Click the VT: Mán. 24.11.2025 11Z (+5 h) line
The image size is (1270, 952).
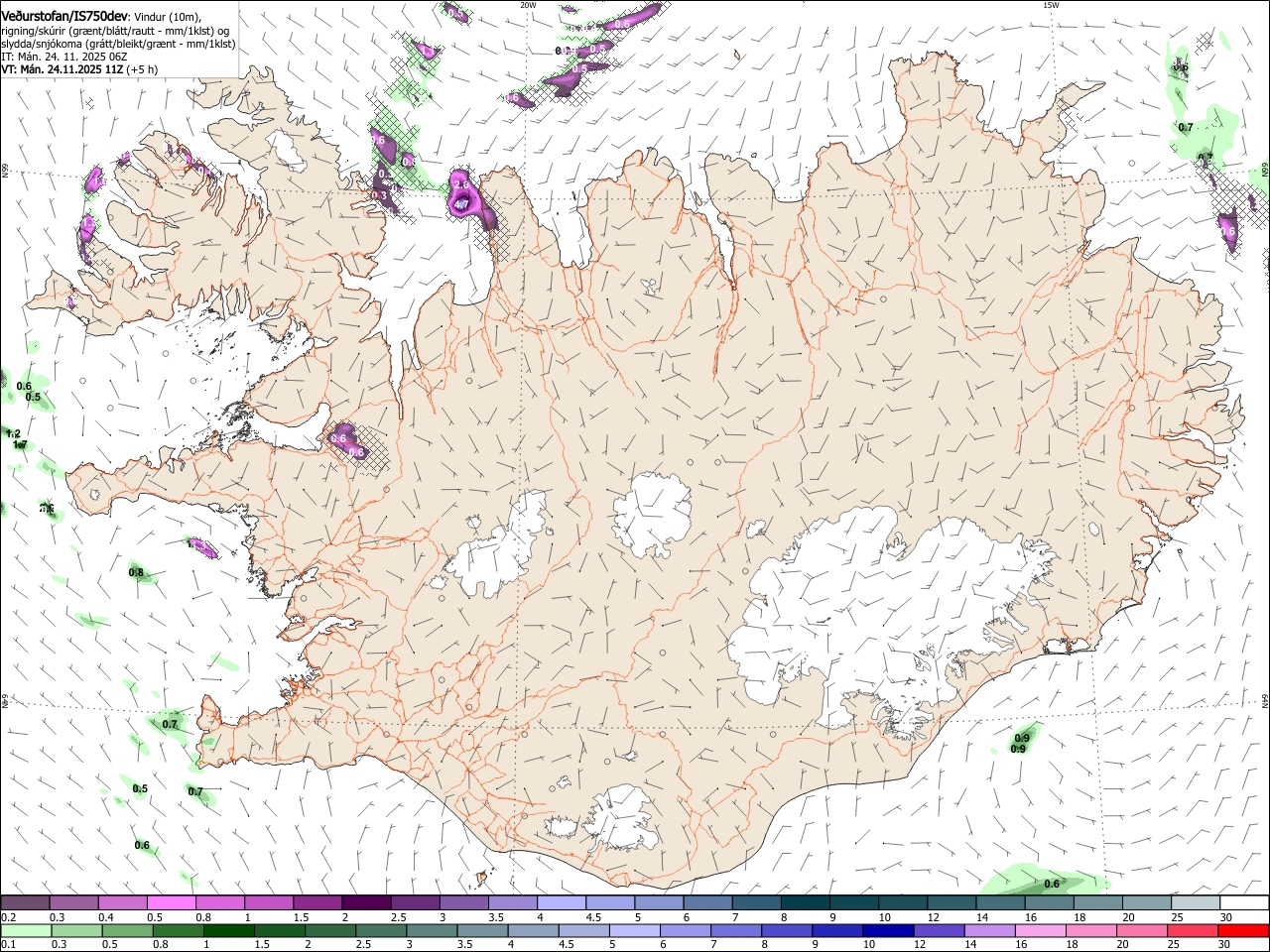point(78,69)
